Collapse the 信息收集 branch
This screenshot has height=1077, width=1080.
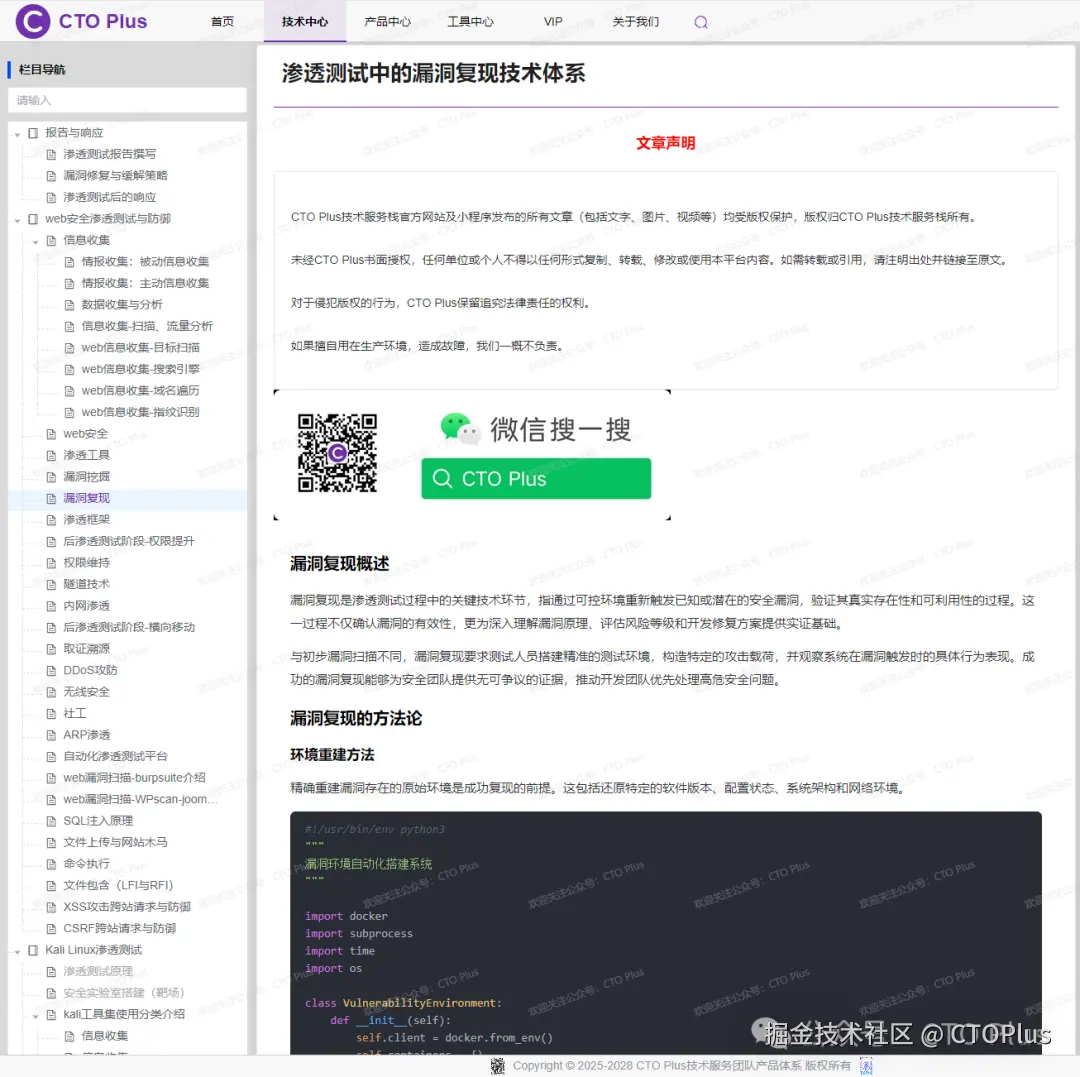34,240
